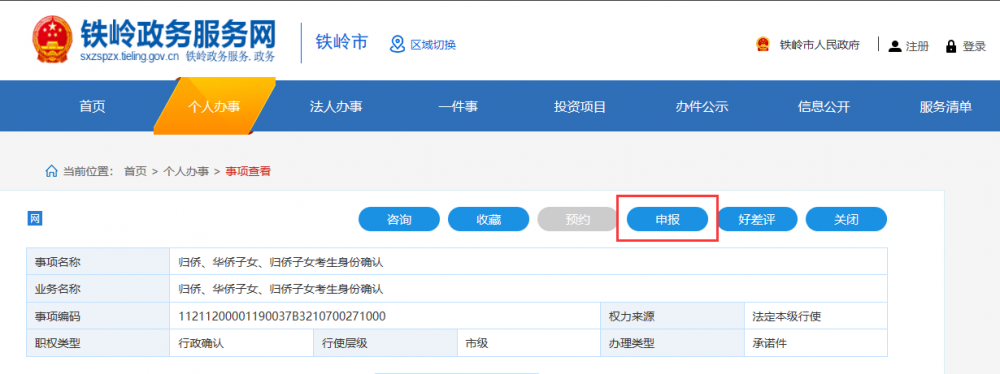Click the login padlock icon

(951, 46)
